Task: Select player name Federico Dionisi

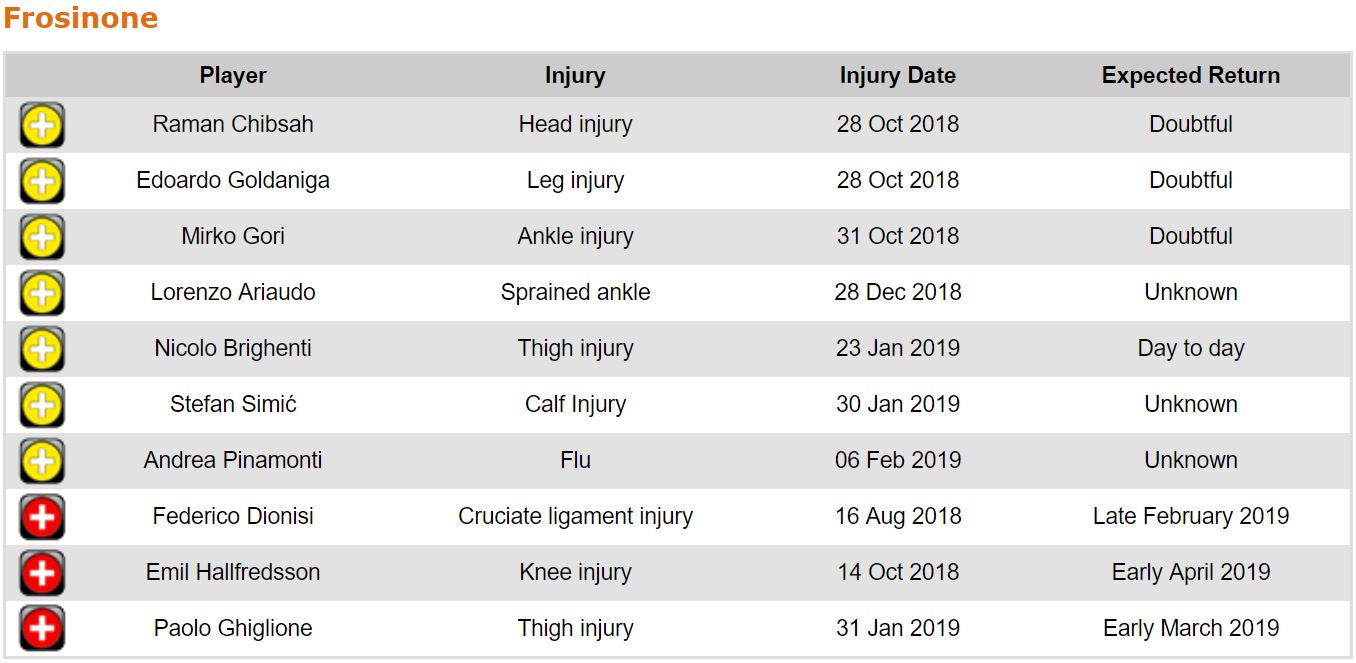Action: (233, 516)
